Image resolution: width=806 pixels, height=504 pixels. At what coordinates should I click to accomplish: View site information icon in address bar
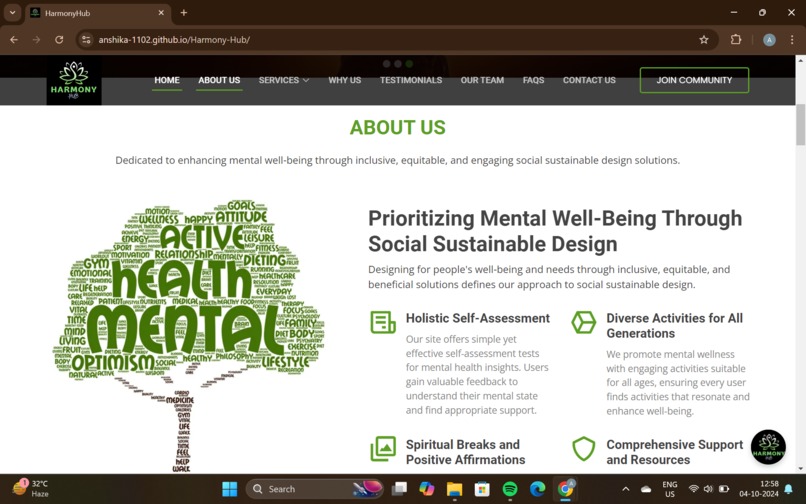(x=86, y=40)
